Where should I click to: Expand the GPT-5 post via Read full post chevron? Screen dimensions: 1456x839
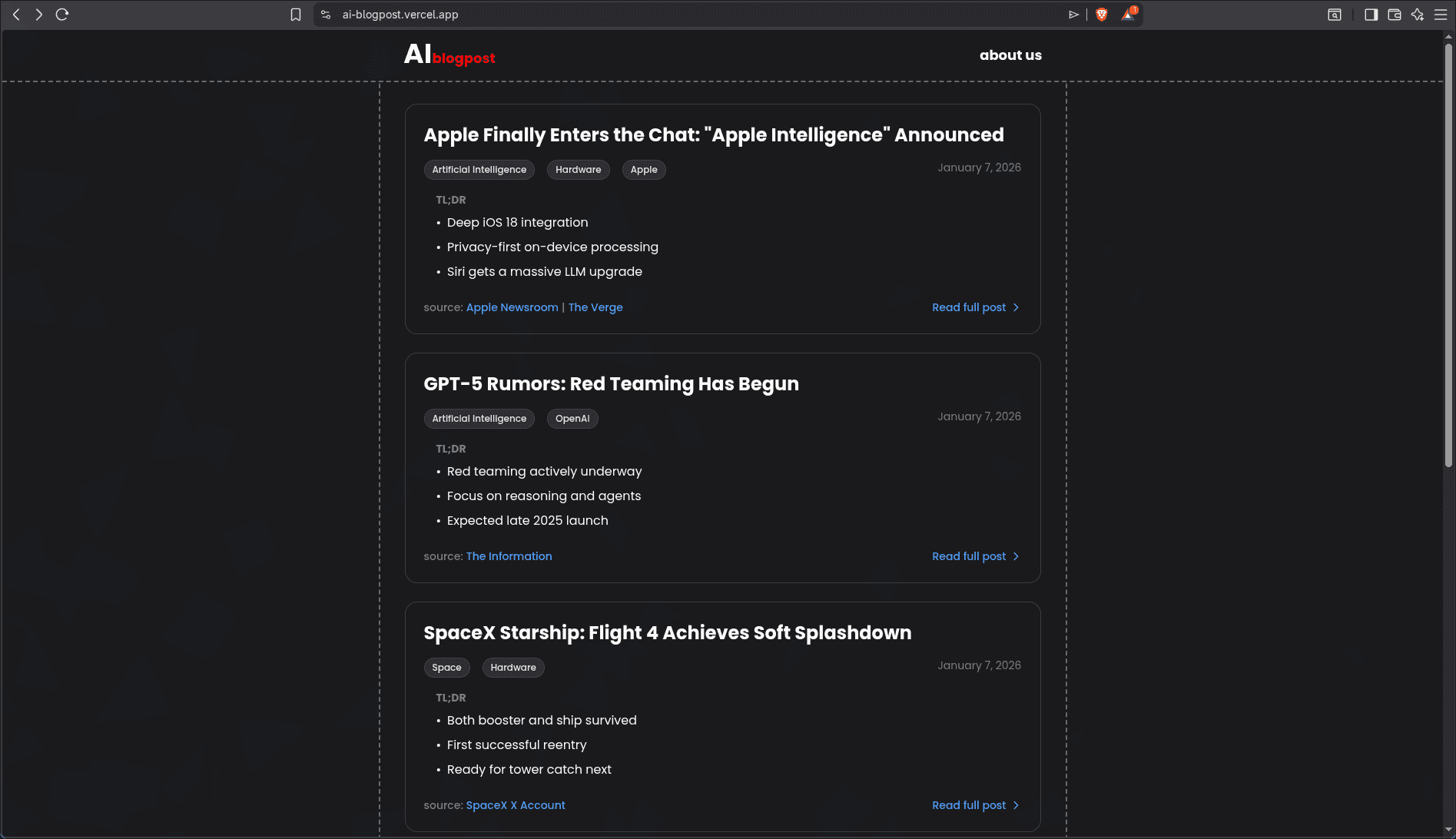1015,555
